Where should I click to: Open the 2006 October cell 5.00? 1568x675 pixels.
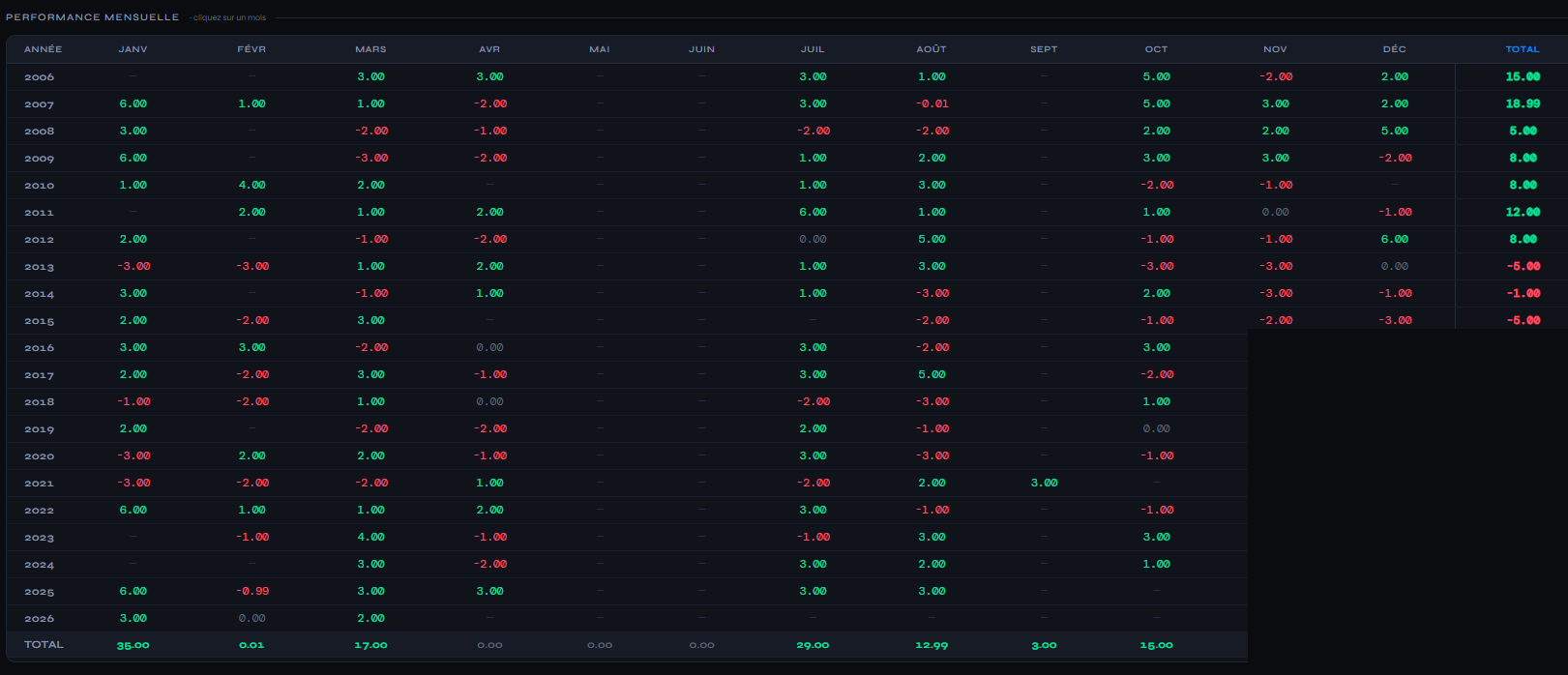point(1156,76)
